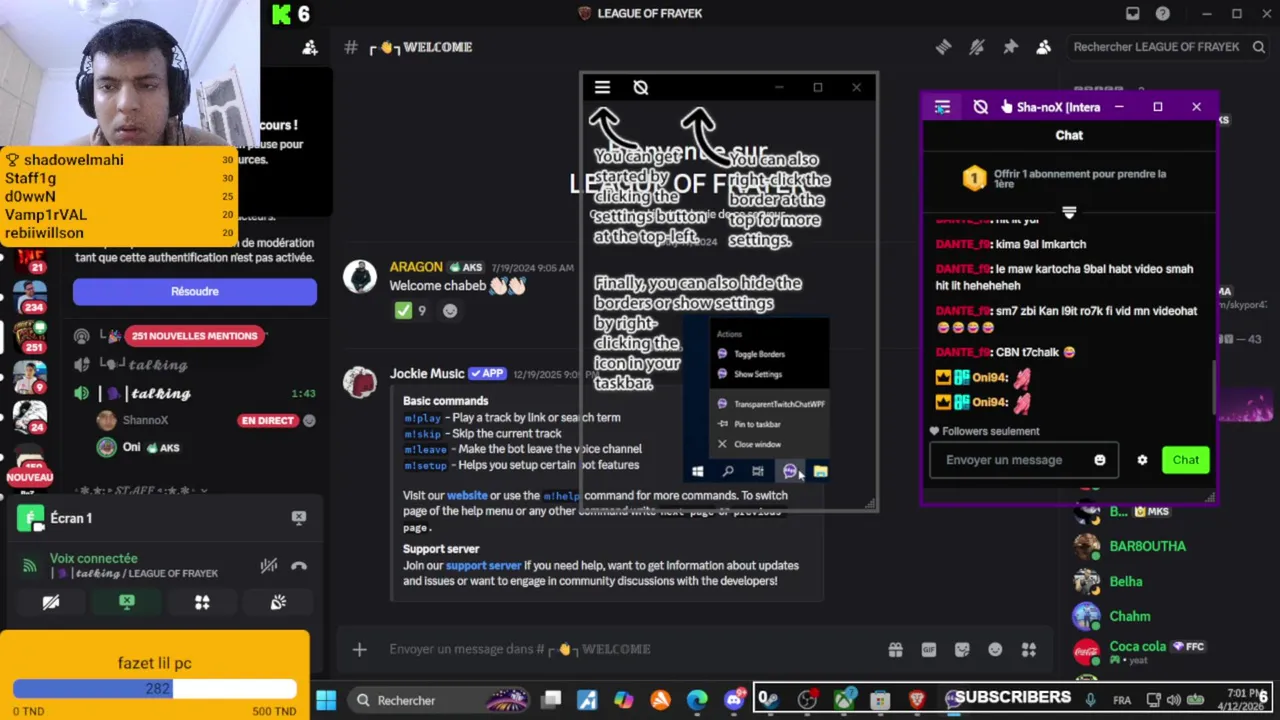The image size is (1280, 720).
Task: Open the Discord inbox icon
Action: (1132, 13)
